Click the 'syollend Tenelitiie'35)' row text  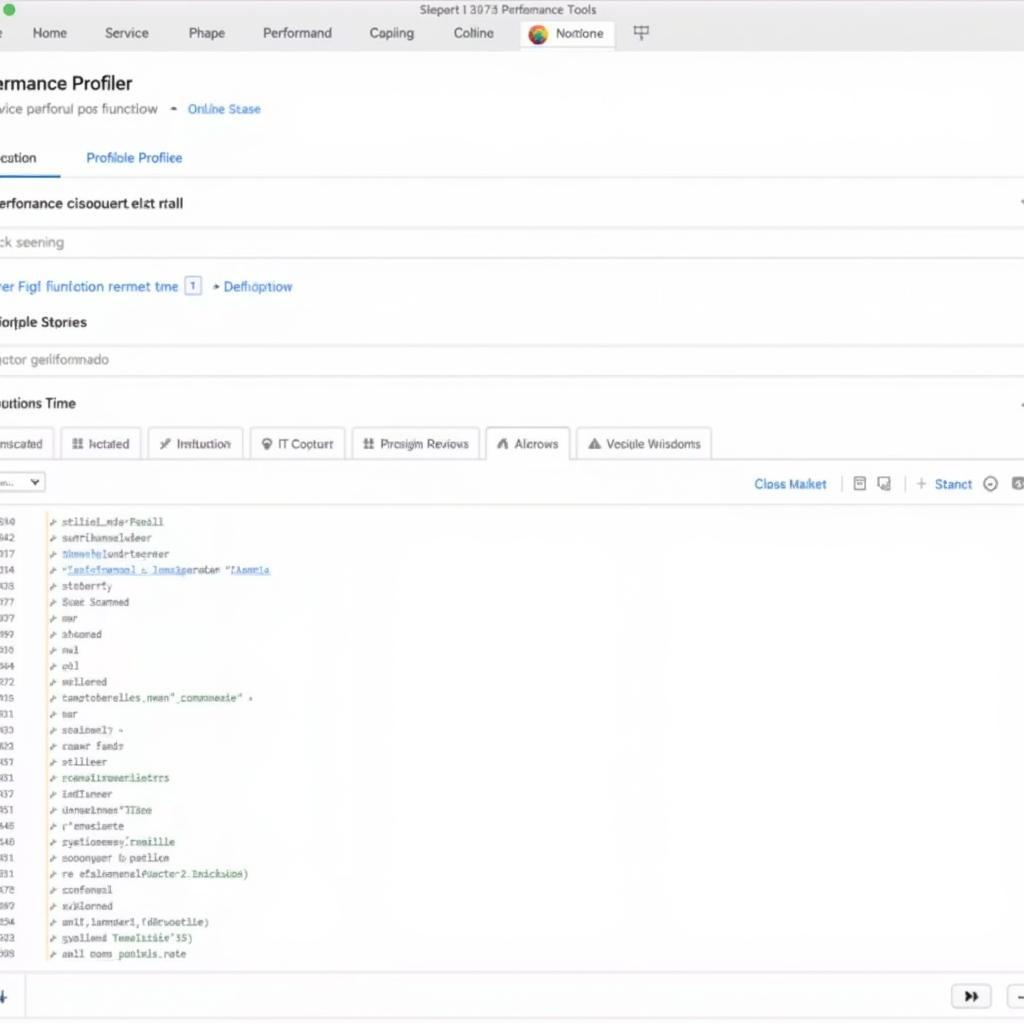127,938
